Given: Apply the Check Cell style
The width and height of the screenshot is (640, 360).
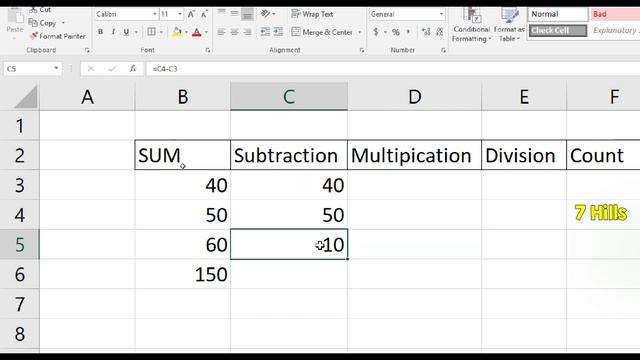Looking at the screenshot, I should click(558, 31).
